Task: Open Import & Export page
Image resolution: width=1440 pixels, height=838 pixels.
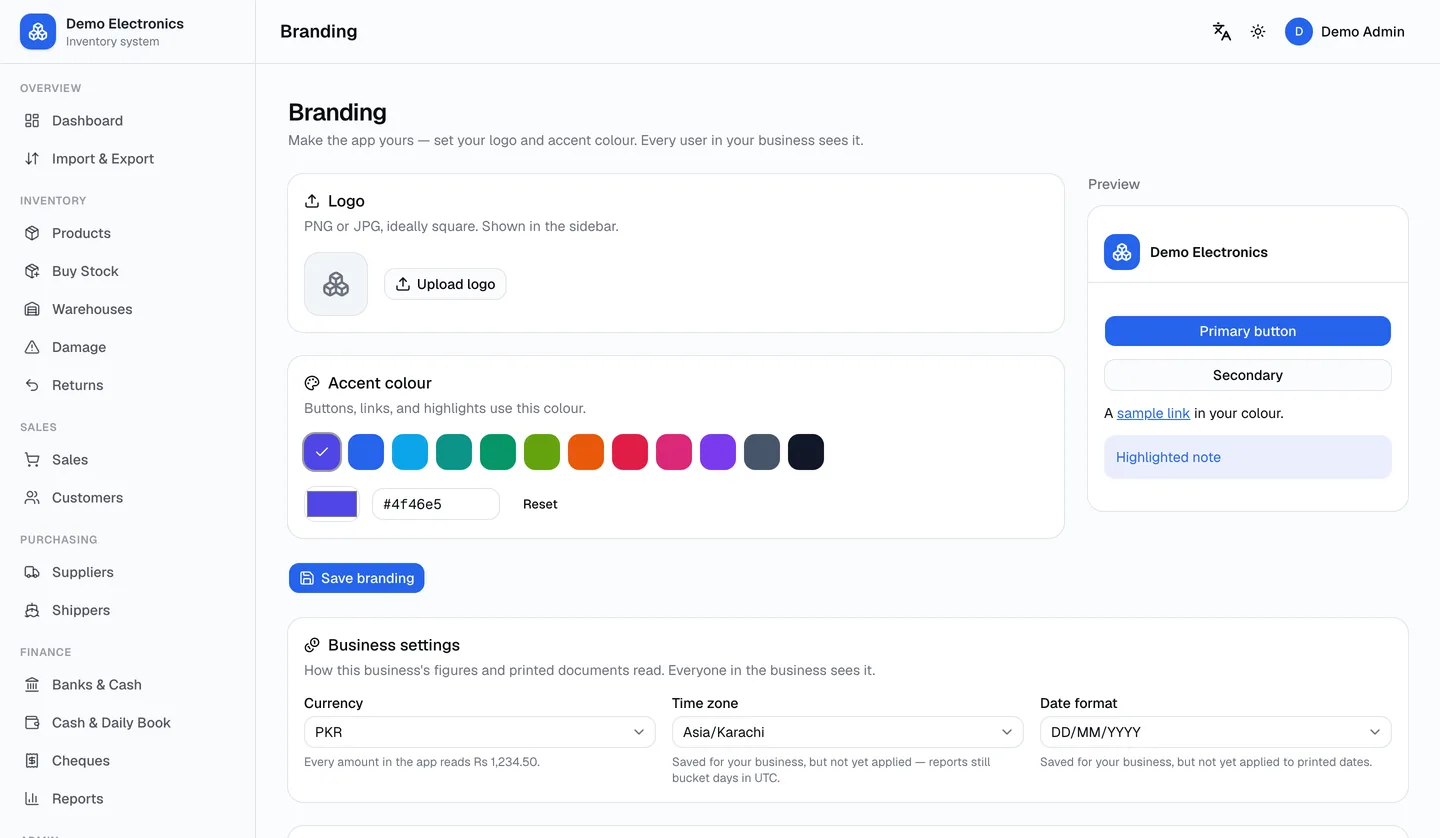Action: click(128, 159)
